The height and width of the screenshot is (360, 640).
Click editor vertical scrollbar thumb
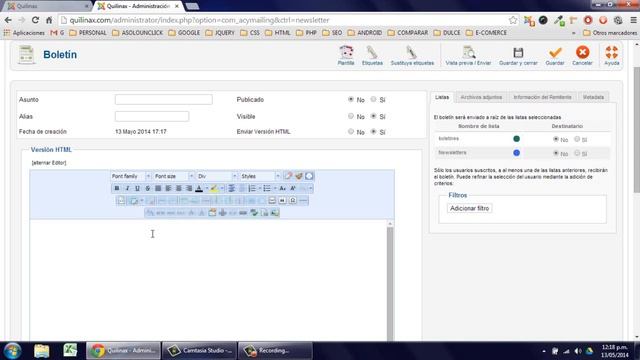(x=390, y=284)
